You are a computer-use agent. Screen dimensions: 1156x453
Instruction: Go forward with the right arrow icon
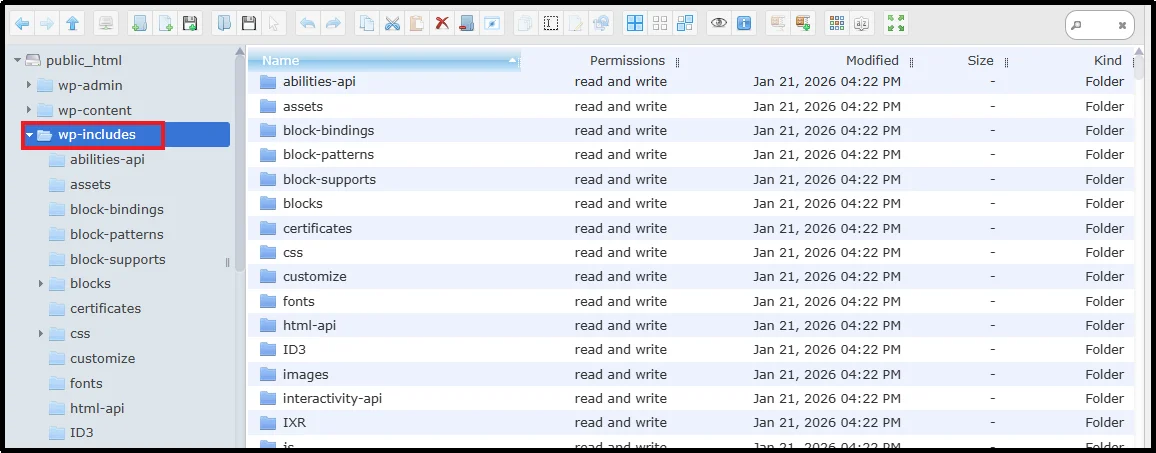pos(46,24)
